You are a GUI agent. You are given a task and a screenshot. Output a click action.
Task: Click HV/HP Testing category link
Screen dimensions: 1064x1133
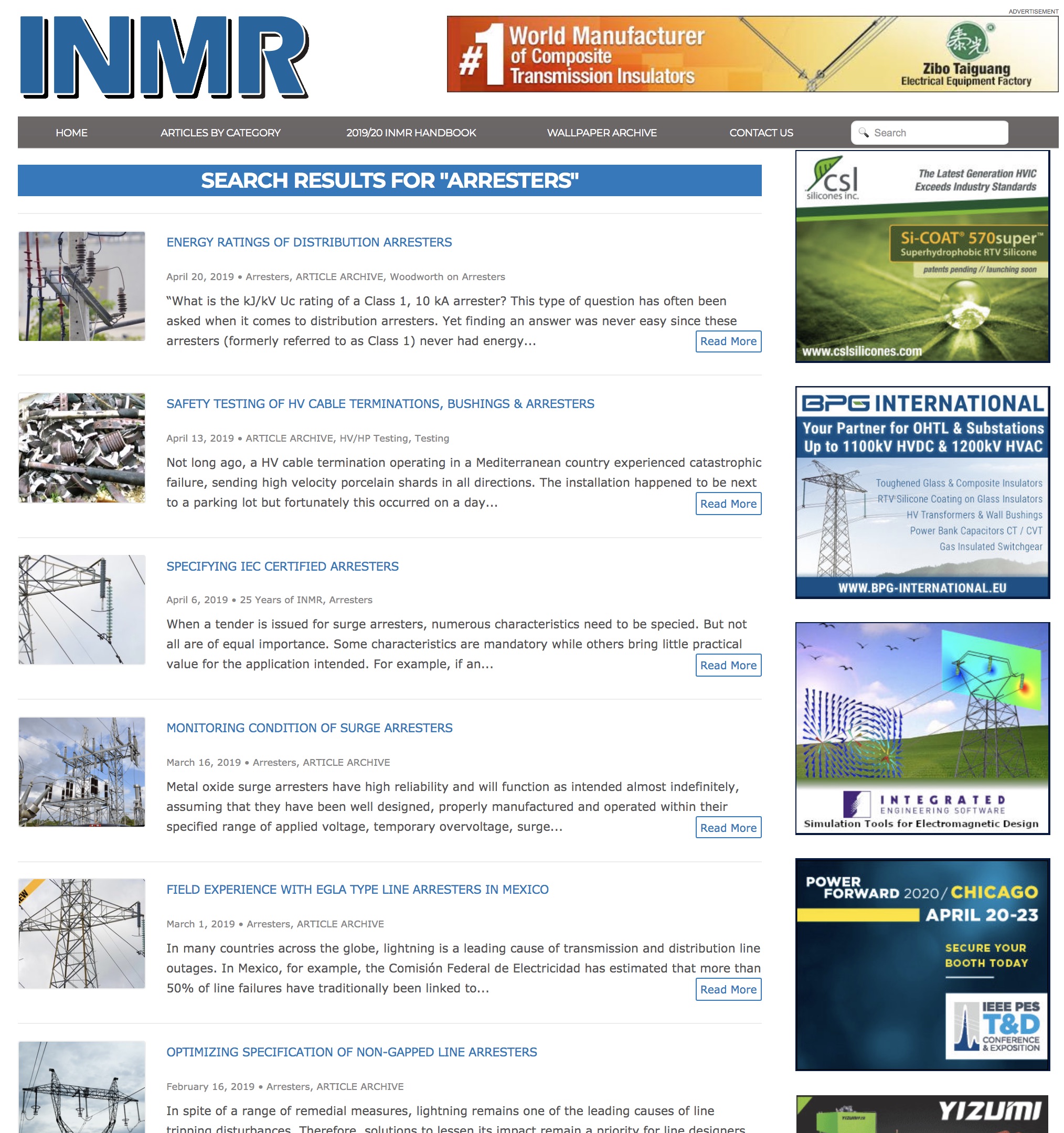coord(374,439)
